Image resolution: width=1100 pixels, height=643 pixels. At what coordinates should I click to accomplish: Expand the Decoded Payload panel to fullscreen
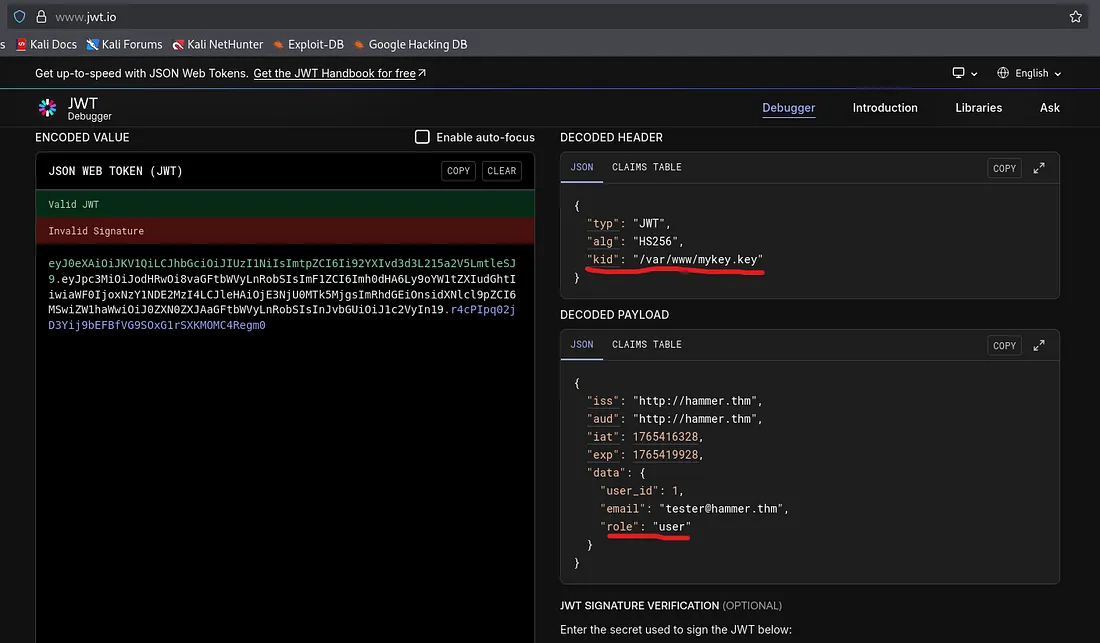click(x=1039, y=345)
